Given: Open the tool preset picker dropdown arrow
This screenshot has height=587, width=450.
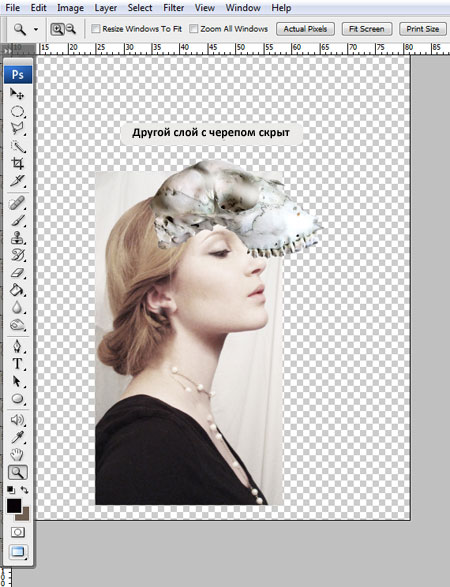Looking at the screenshot, I should point(36,29).
